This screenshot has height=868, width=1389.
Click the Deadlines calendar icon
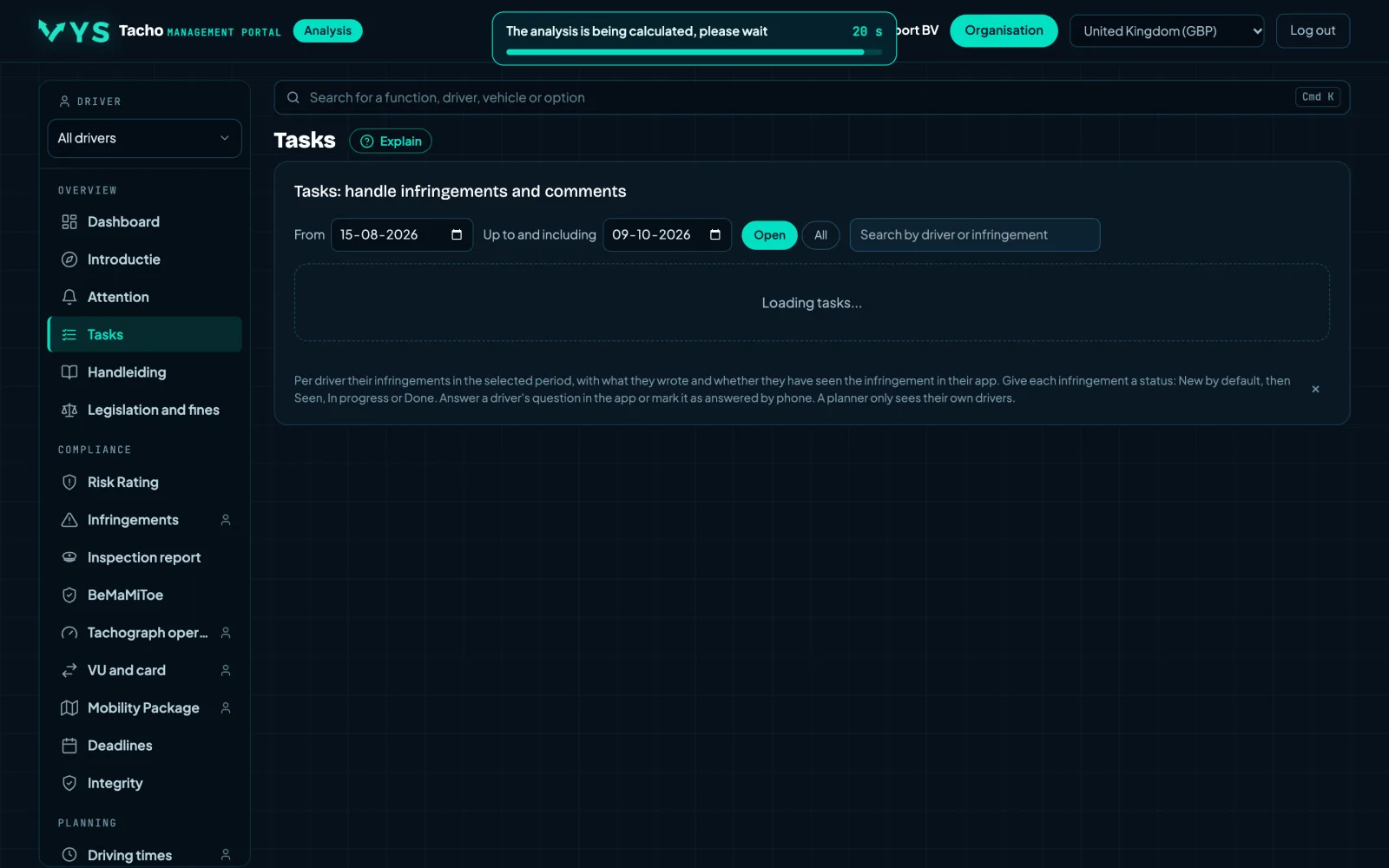coord(69,746)
